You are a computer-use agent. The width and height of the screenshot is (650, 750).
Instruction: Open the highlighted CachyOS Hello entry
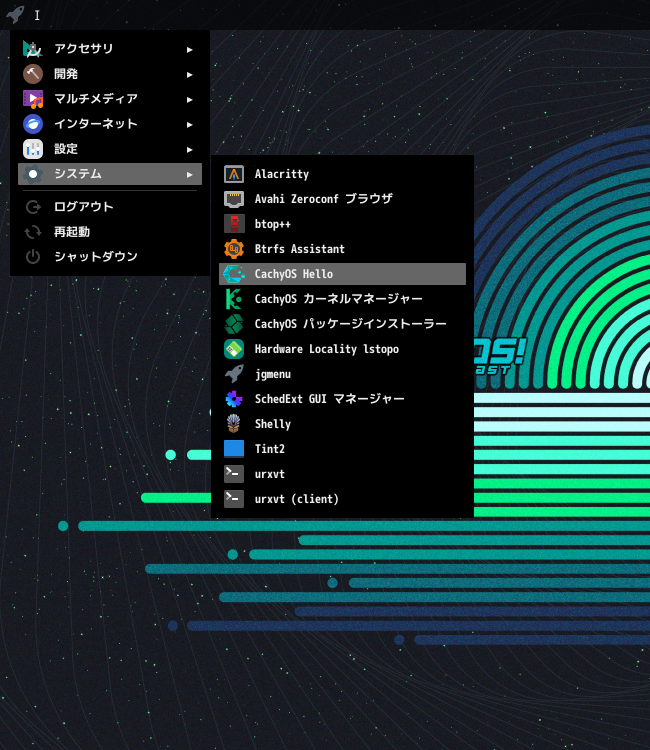[342, 274]
